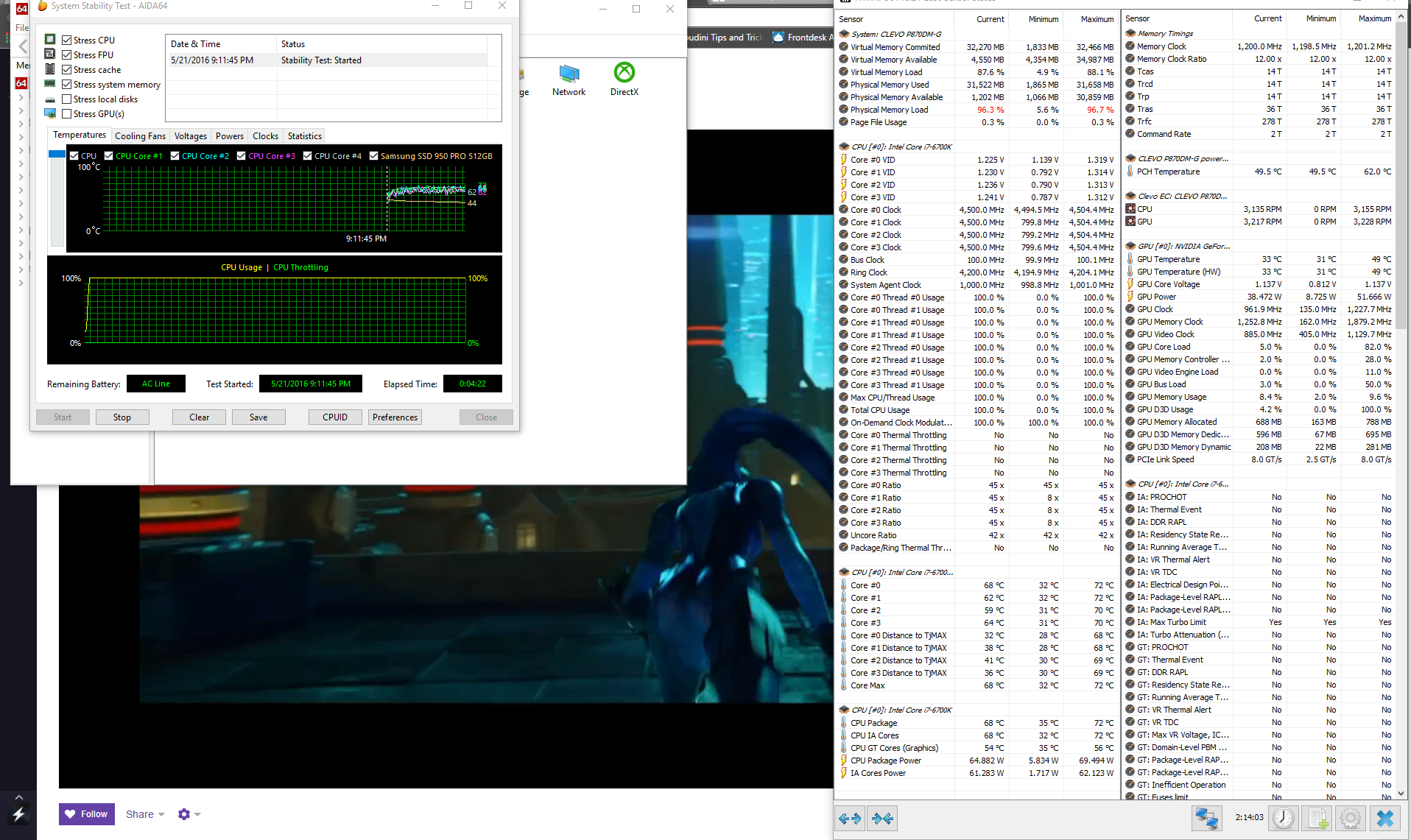Open the Voltages tab
Screen dimensions: 1411x840
point(191,136)
